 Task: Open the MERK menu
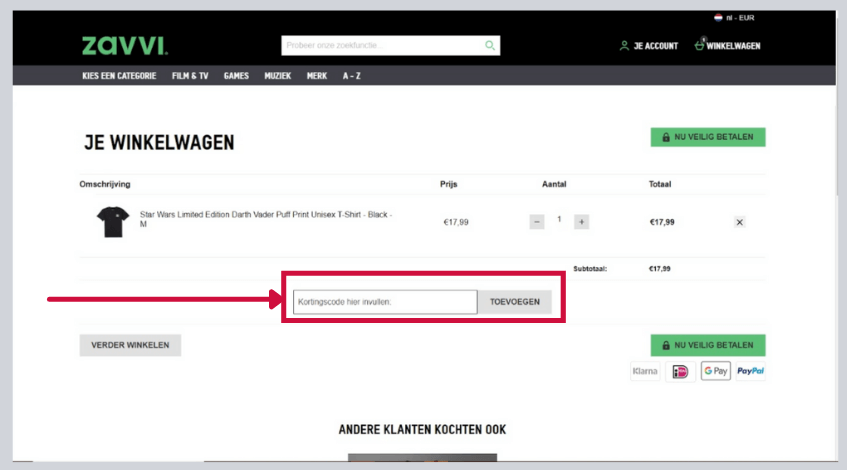[x=317, y=76]
